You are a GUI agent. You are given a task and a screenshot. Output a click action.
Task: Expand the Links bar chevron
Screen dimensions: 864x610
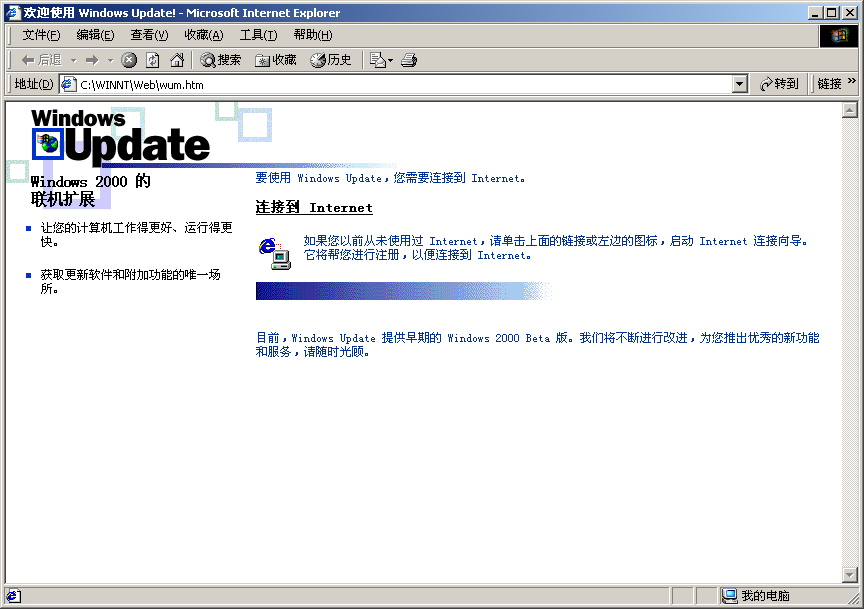click(x=852, y=81)
